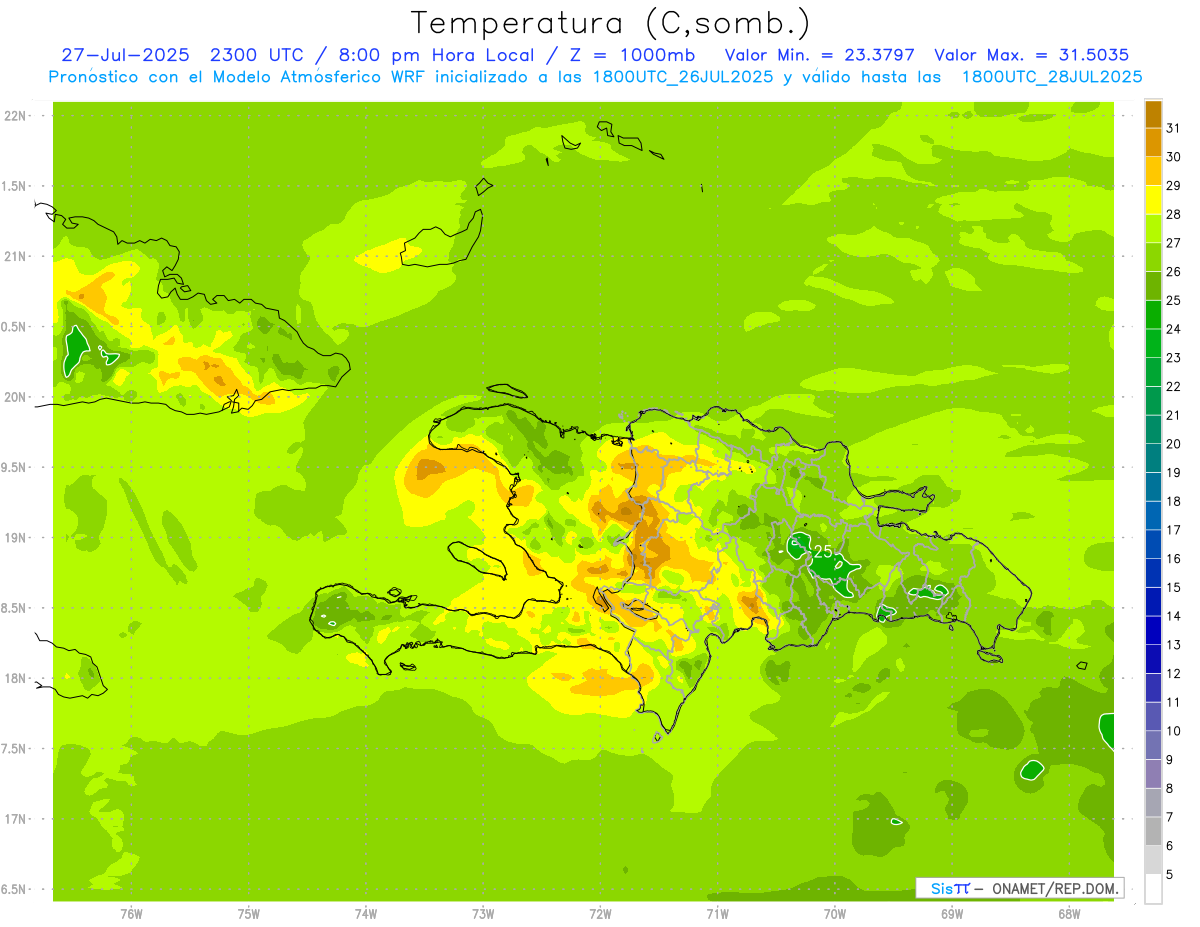The width and height of the screenshot is (1200, 927).
Task: Click the '17N' latitude axis label
Action: [x=15, y=819]
